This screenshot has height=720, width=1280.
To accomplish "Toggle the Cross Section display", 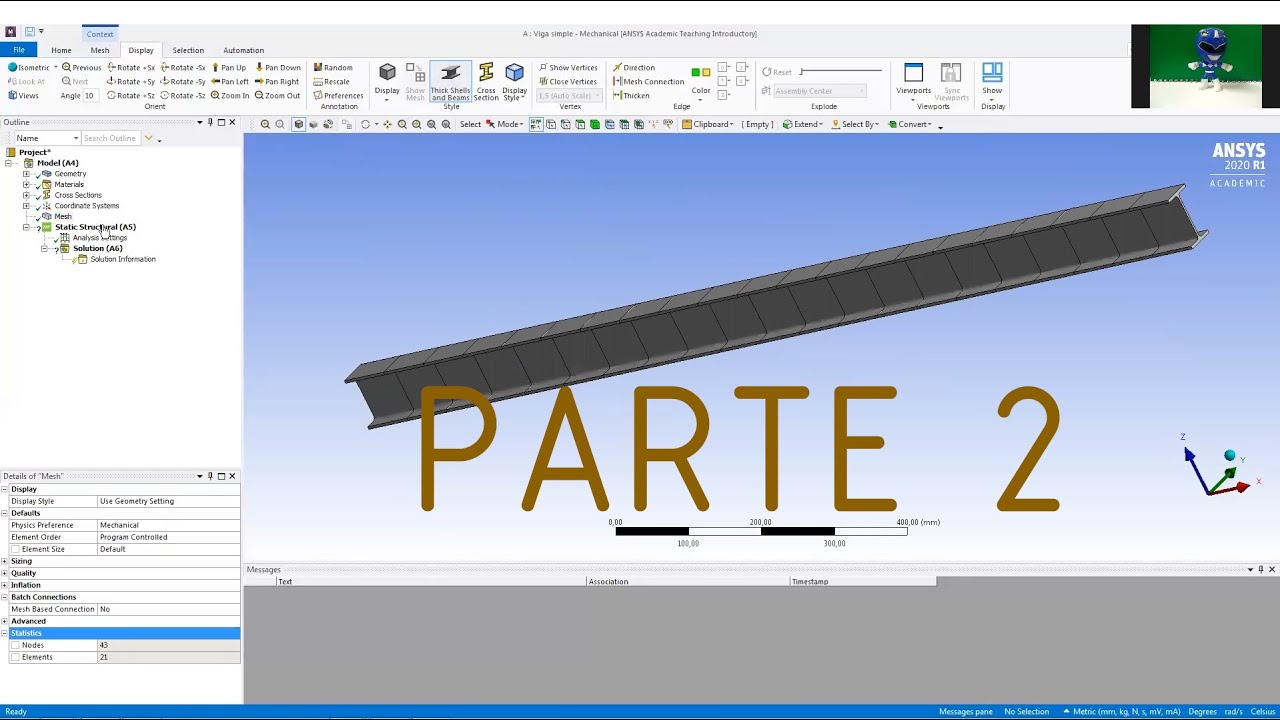I will tap(486, 82).
